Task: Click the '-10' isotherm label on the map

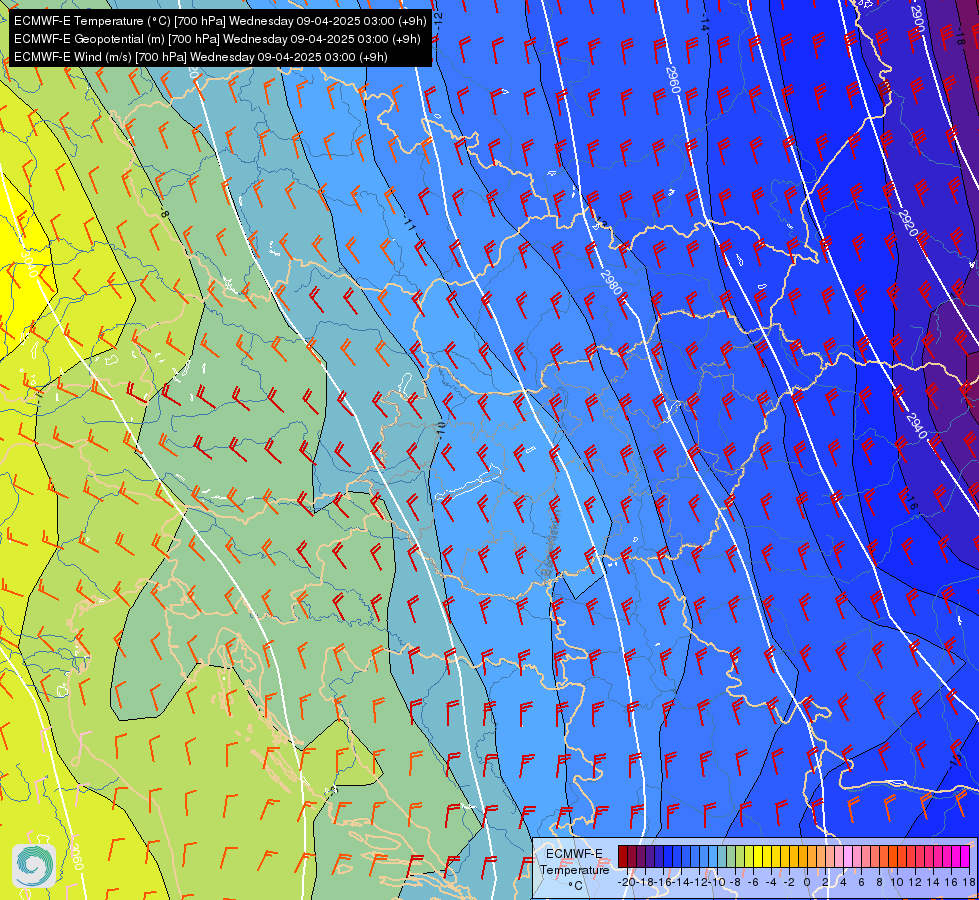Action: click(x=441, y=431)
